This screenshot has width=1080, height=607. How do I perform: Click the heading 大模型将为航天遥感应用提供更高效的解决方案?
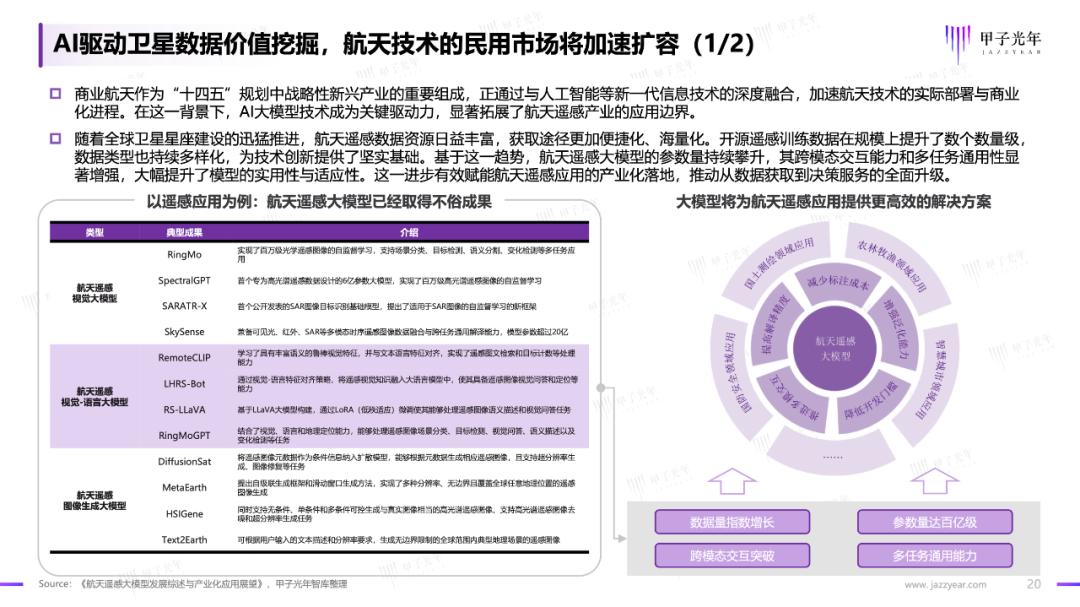pos(833,202)
